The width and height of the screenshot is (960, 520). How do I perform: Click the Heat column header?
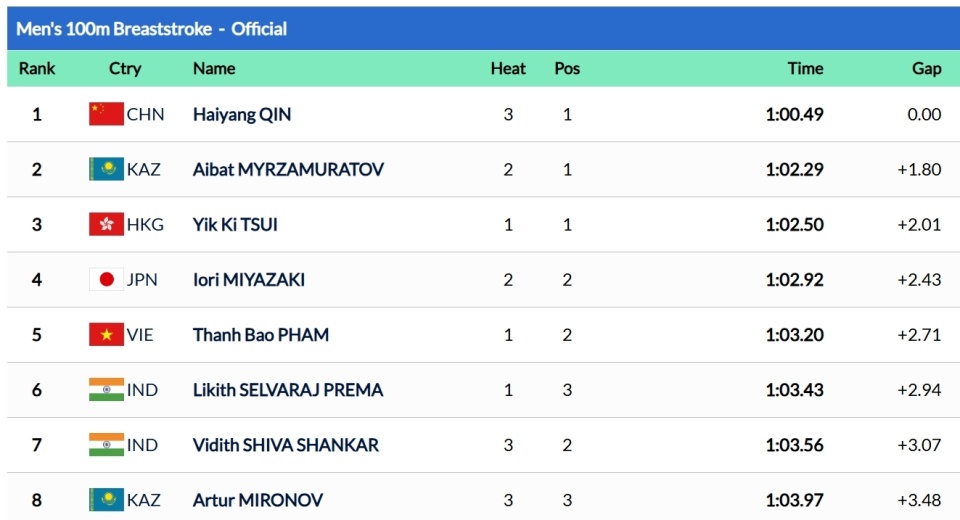[x=508, y=68]
